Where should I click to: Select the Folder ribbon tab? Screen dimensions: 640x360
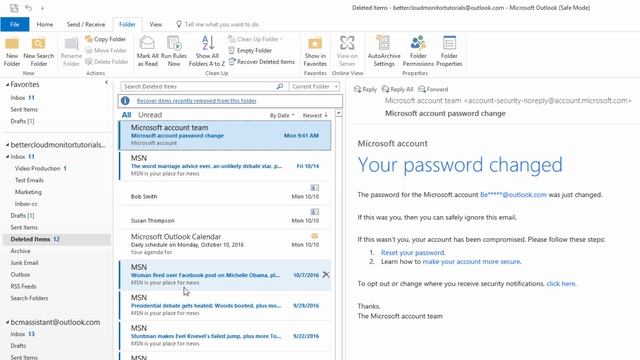coord(127,24)
